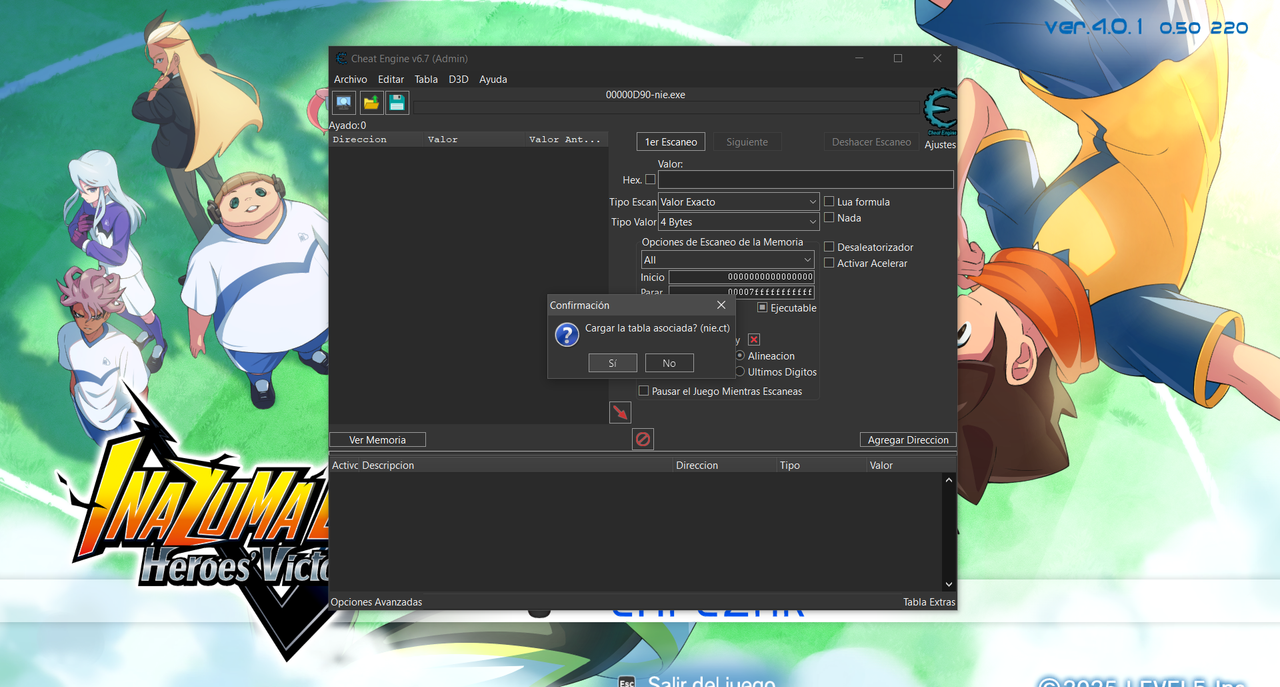Select the Alineacion radio button

click(740, 356)
